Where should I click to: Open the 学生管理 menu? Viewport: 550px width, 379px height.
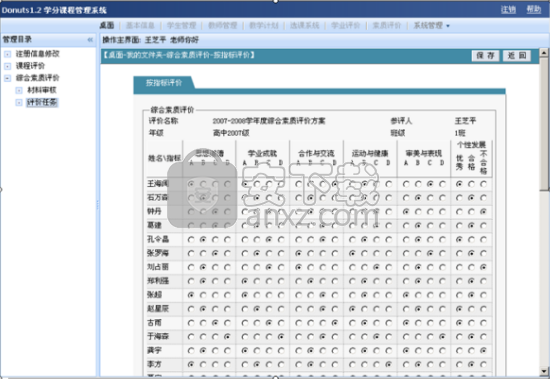pyautogui.click(x=181, y=25)
